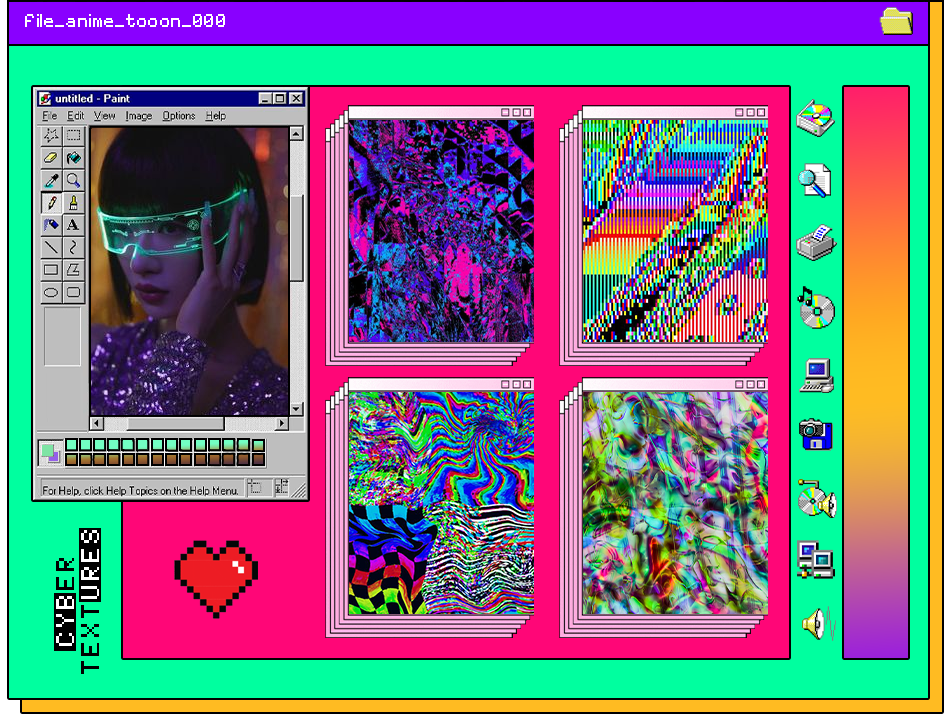Select the Pick Color eyedropper tool
950x723 pixels.
click(51, 180)
